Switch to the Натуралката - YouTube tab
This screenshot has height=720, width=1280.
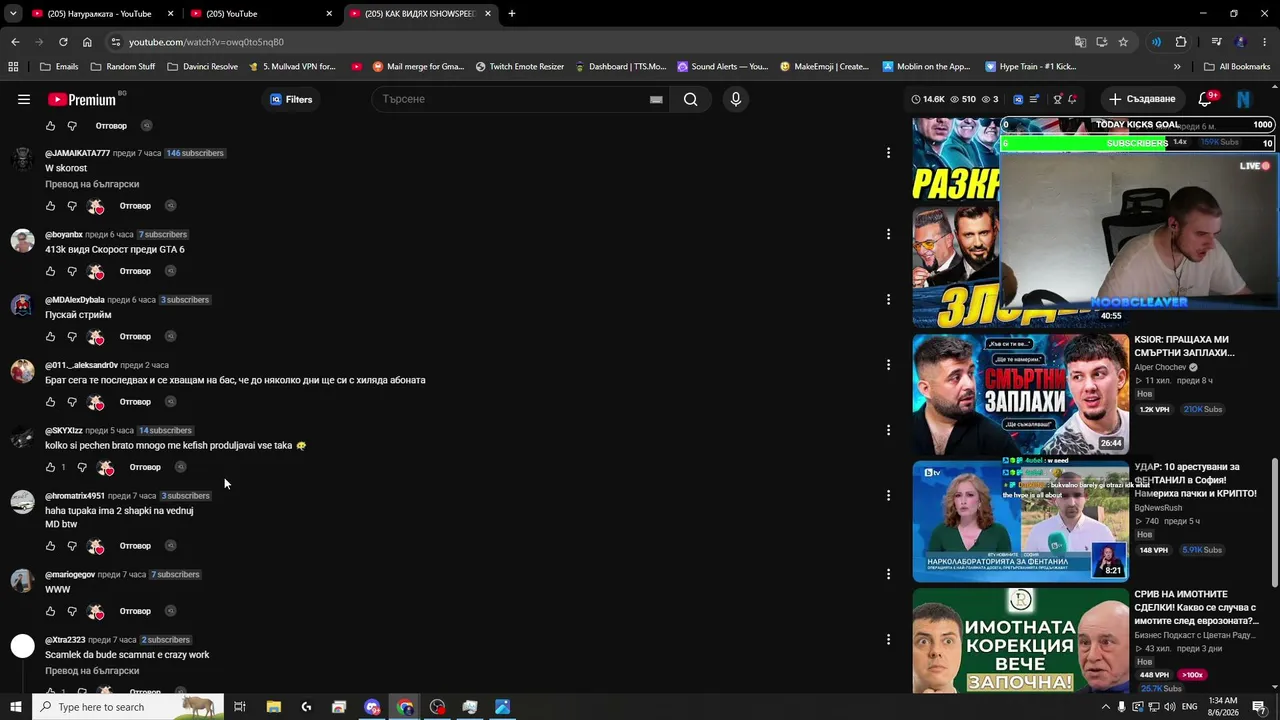click(x=102, y=14)
